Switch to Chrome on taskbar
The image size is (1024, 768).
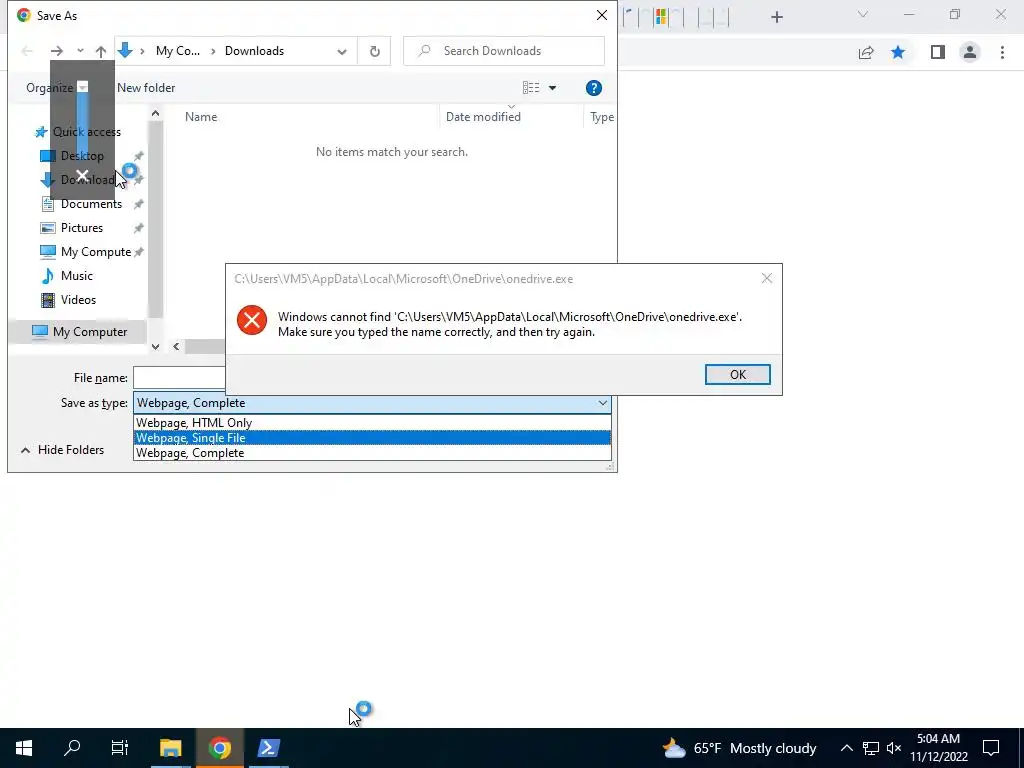tap(219, 748)
